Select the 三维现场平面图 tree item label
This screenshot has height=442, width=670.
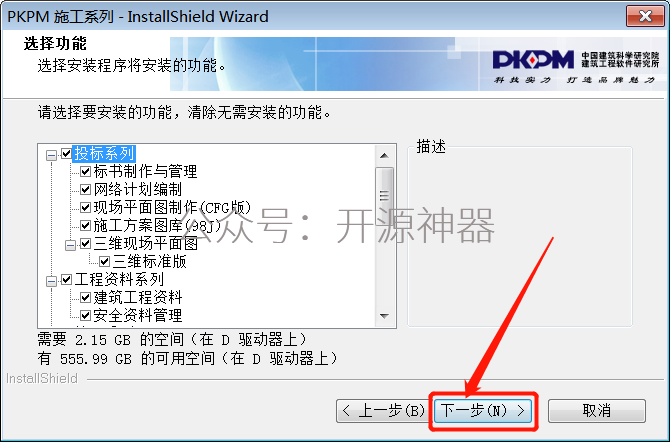point(146,243)
